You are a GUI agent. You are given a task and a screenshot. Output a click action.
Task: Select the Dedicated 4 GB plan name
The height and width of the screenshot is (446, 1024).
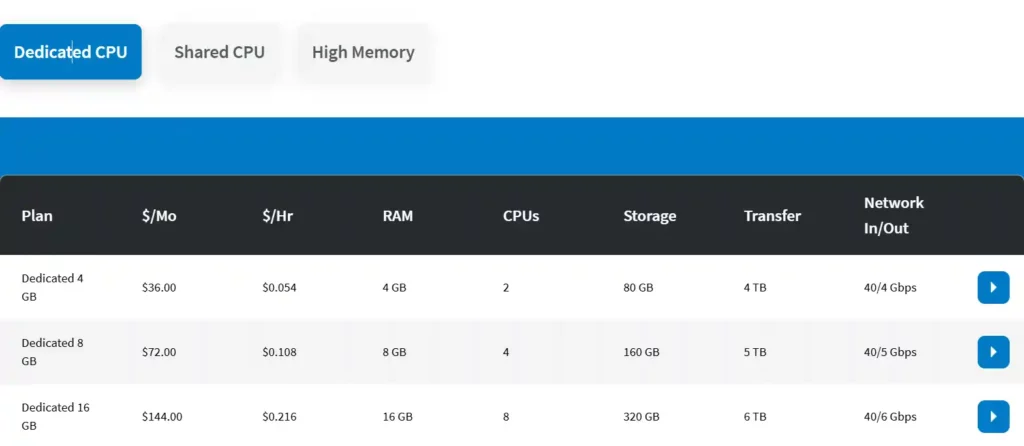point(52,287)
